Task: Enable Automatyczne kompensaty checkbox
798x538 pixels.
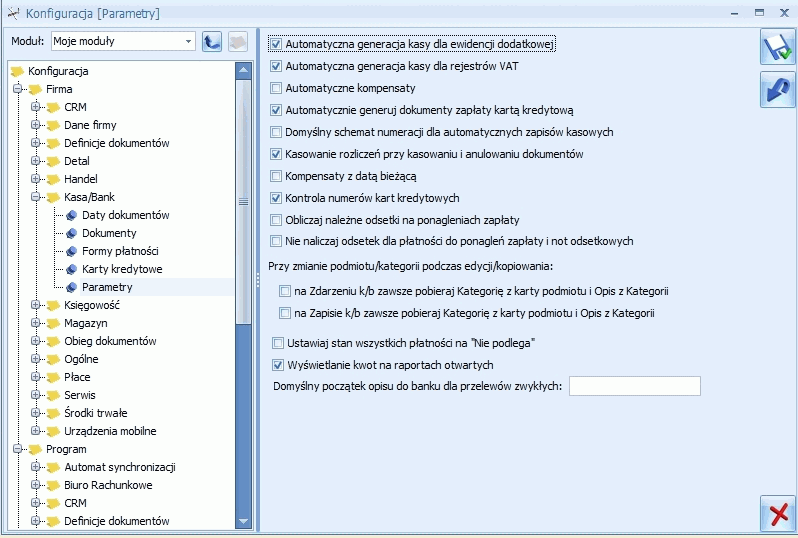Action: [276, 88]
